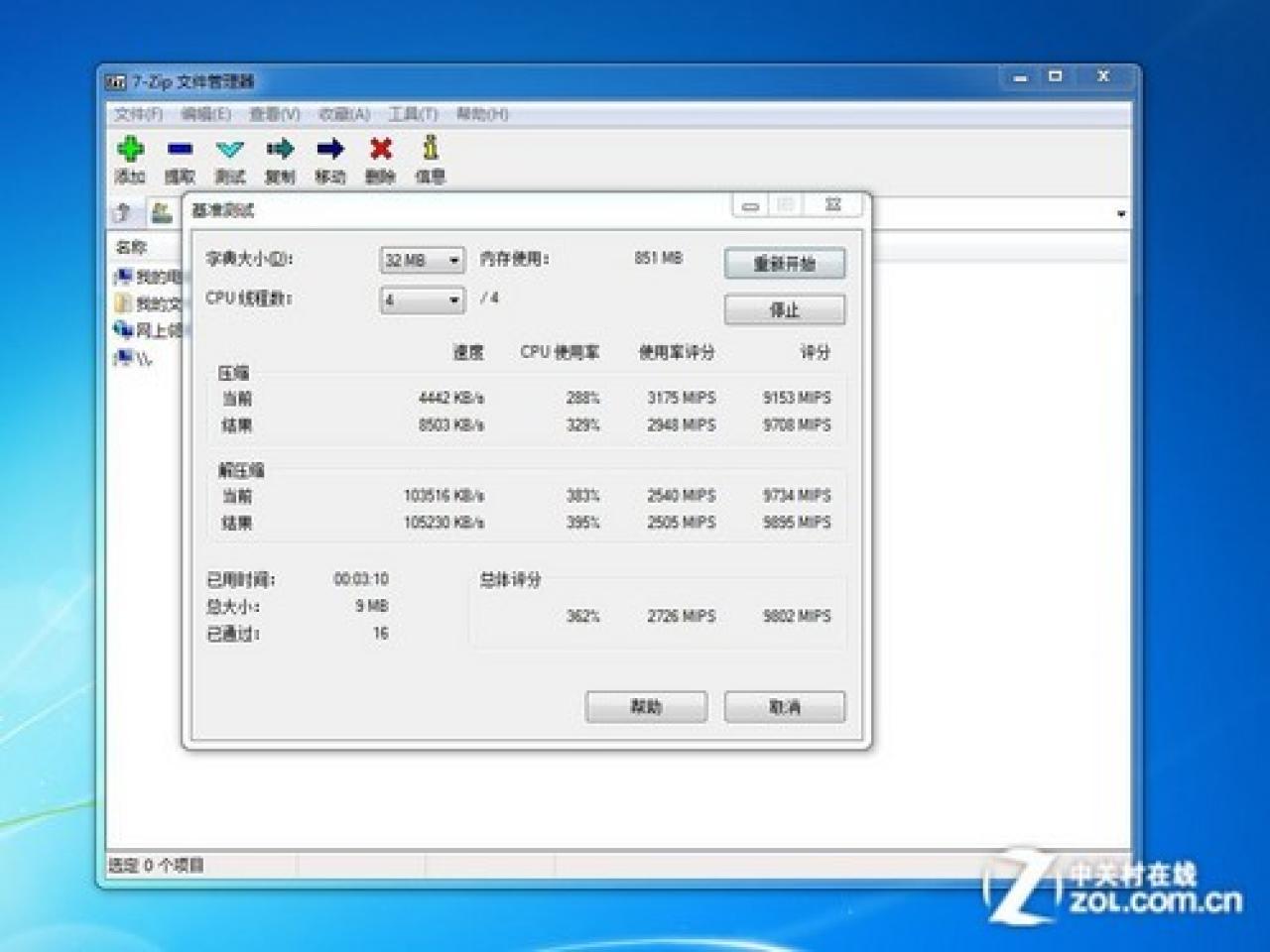Close the benchmark dialog

pyautogui.click(x=833, y=205)
